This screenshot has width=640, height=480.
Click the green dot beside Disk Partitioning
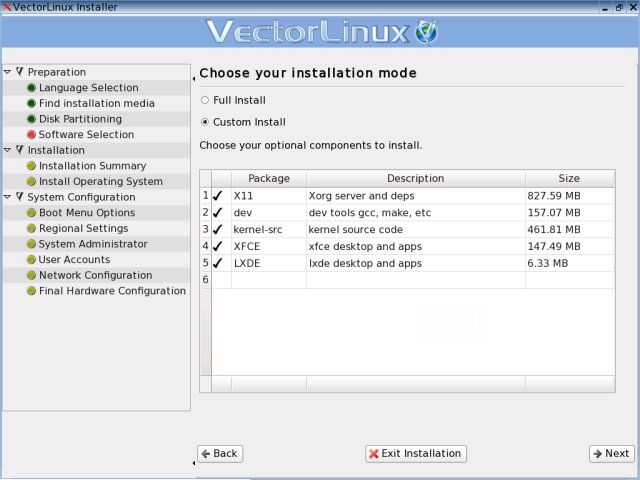click(x=31, y=119)
